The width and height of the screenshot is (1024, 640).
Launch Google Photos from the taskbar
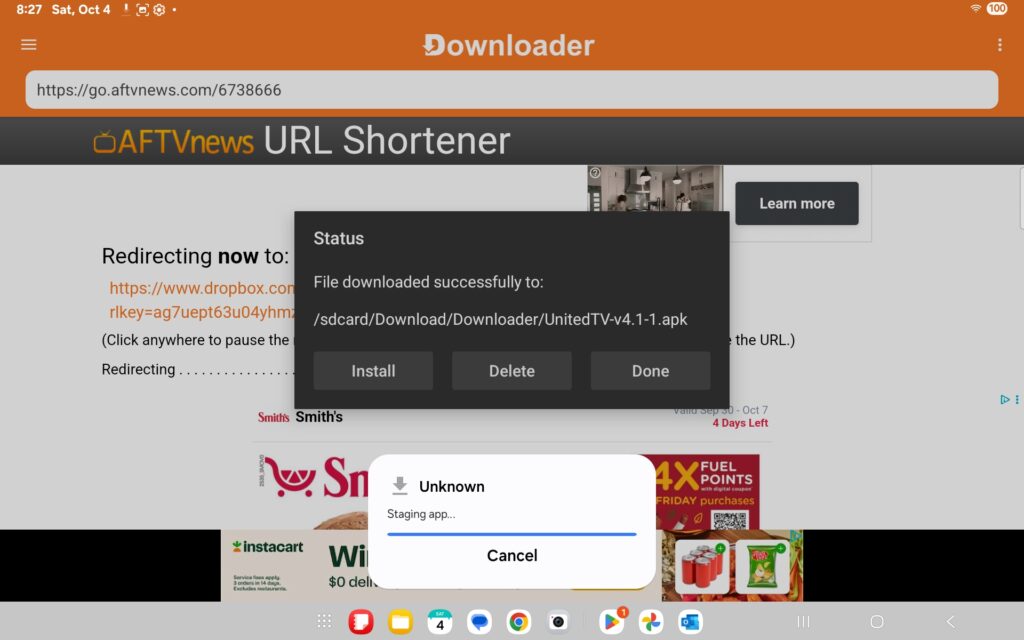(x=651, y=622)
